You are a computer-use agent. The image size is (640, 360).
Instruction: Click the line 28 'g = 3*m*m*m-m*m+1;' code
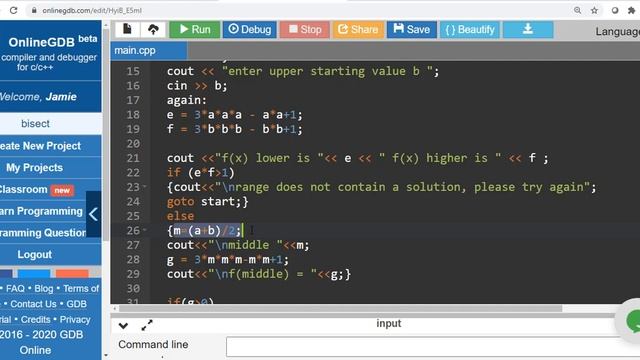point(228,260)
